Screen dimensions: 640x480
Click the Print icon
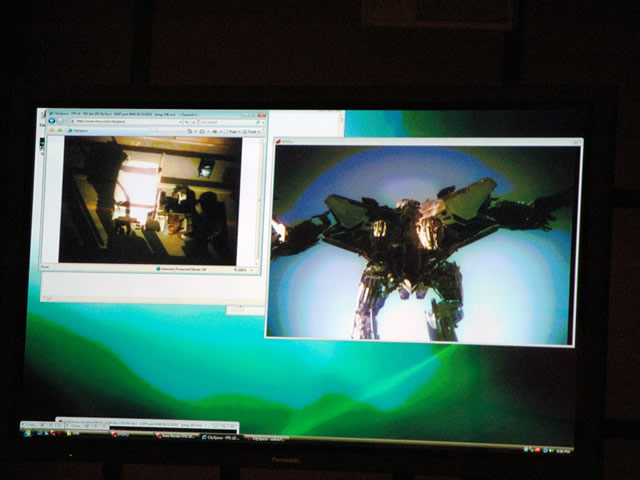(214, 131)
